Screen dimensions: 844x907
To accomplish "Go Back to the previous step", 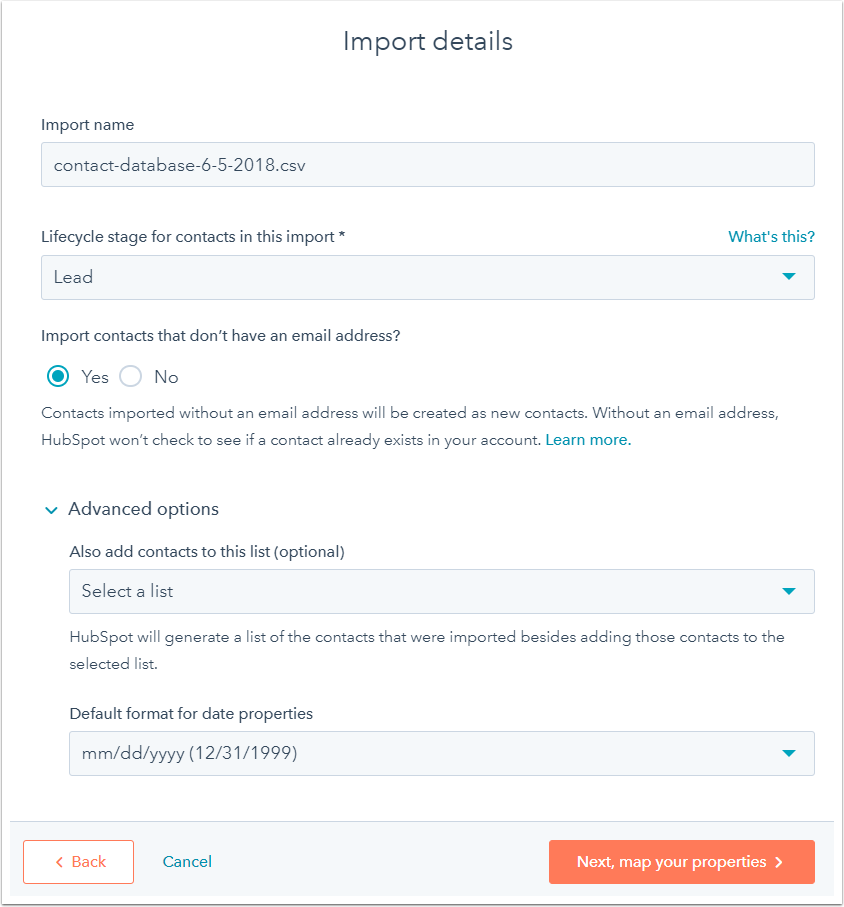I will [79, 862].
